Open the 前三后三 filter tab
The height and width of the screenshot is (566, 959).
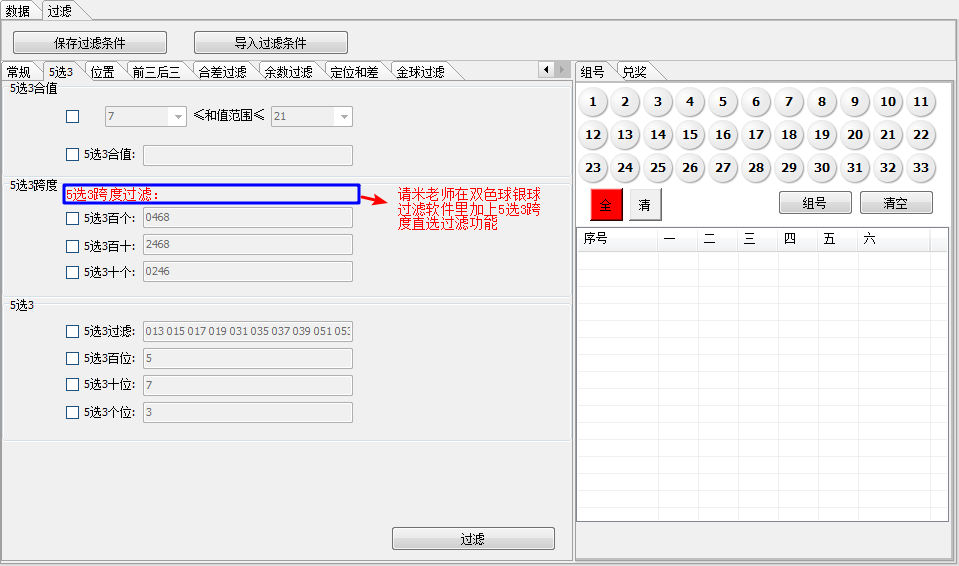click(x=157, y=72)
